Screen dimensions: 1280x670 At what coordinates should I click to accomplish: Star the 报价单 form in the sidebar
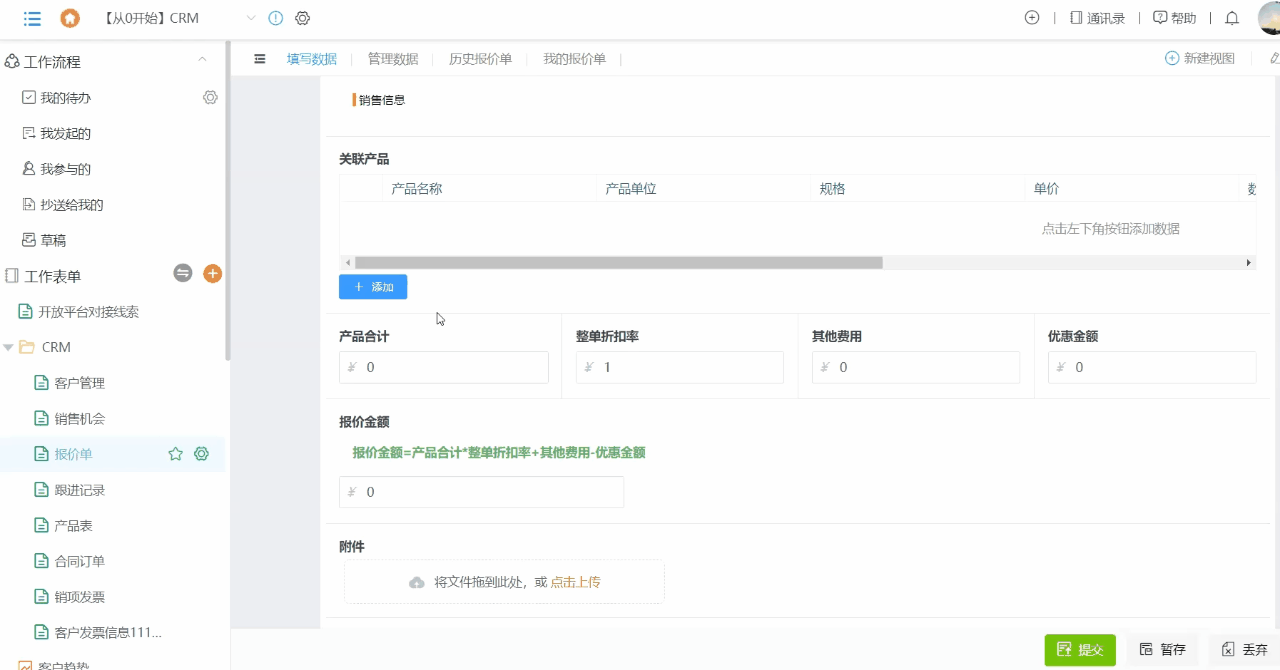point(175,453)
